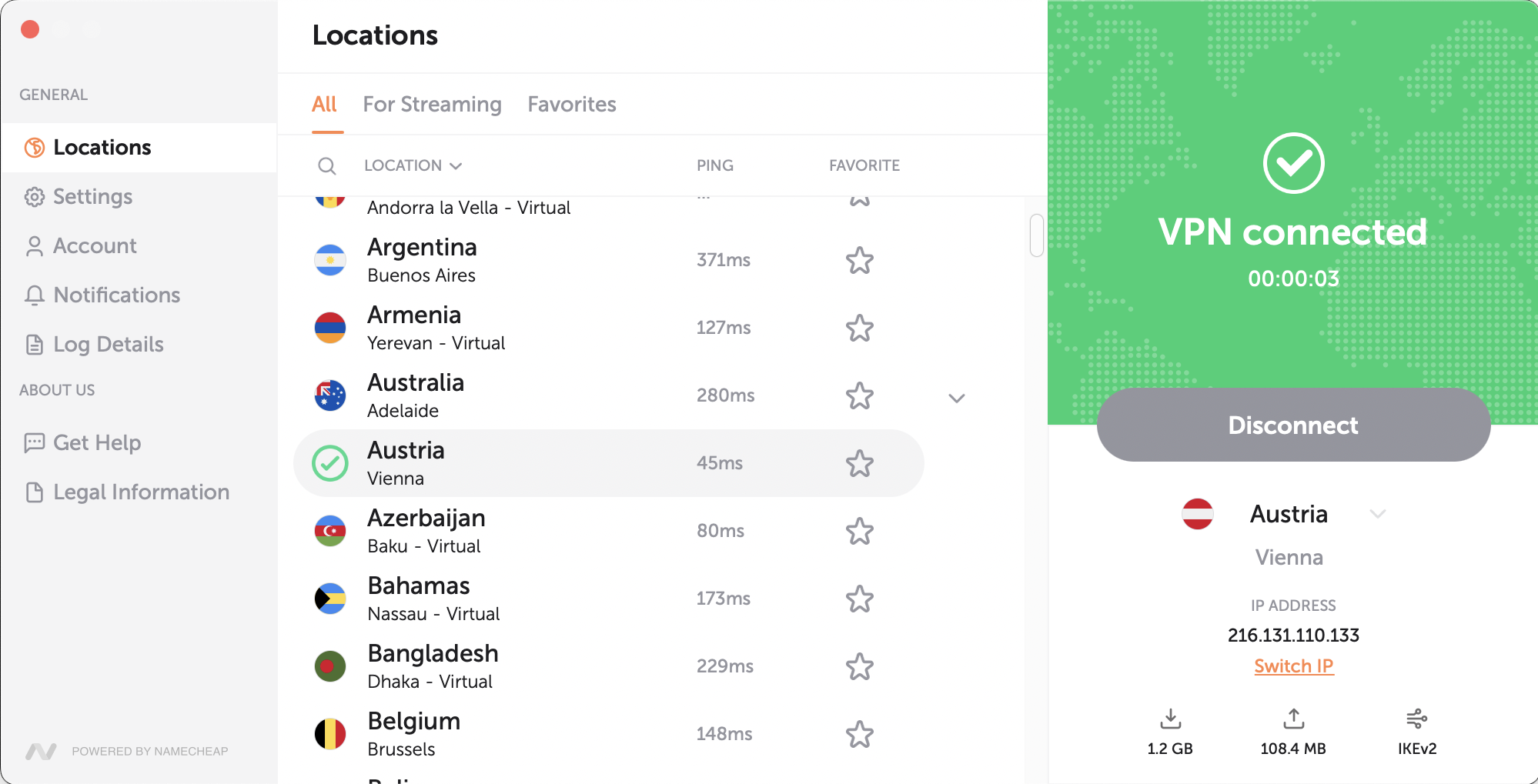
Task: Open Get Help chat icon entry
Action: point(35,443)
